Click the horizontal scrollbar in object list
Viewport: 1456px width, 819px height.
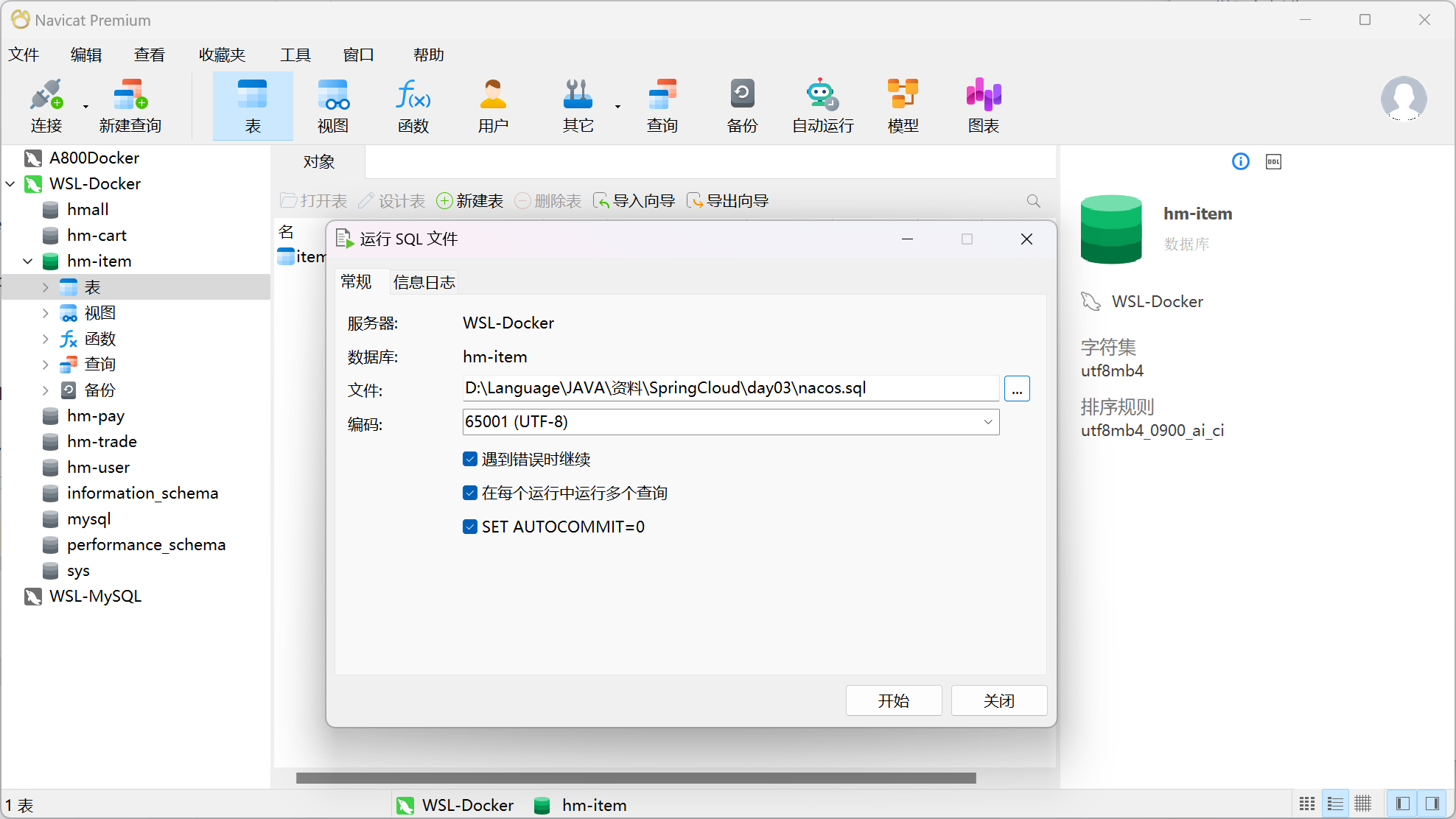635,778
